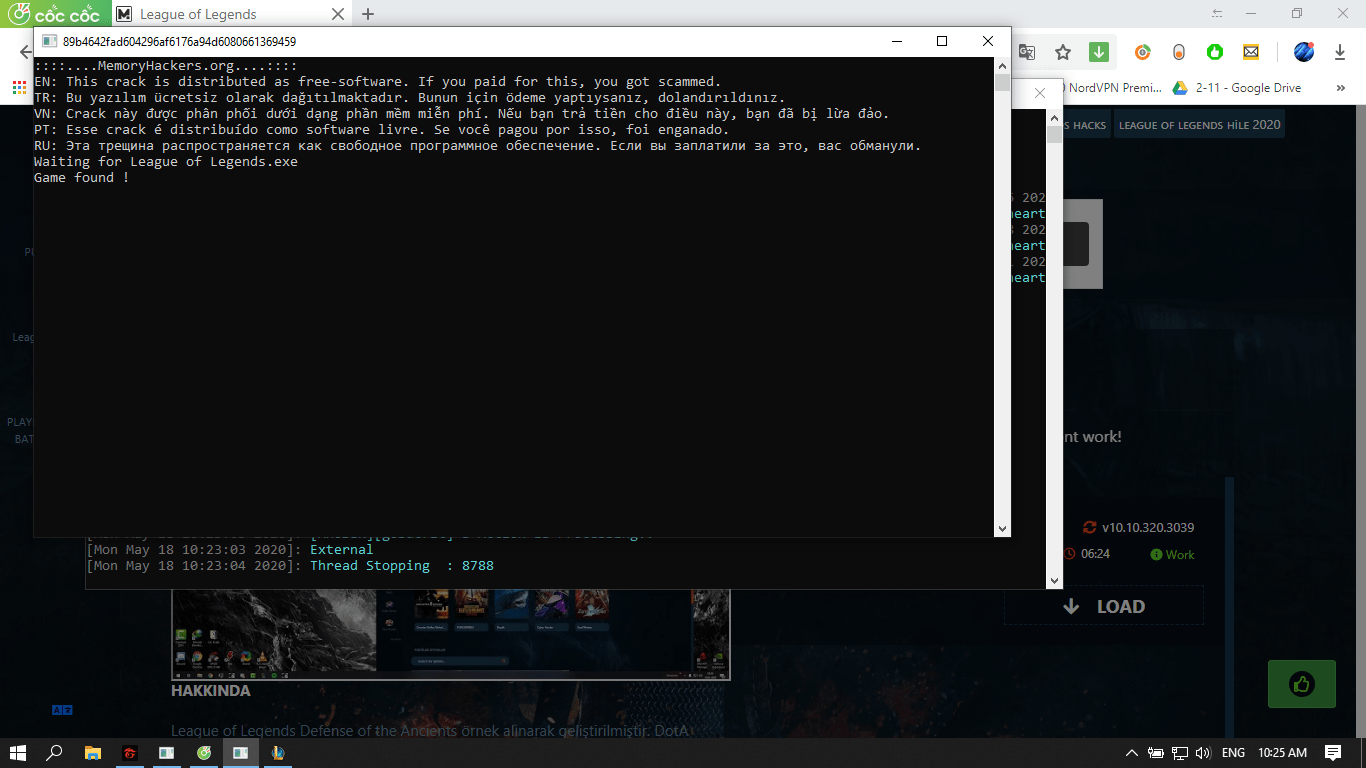Click the screenshot thumbnail above HAKKINDA
This screenshot has width=1366, height=768.
[451, 635]
